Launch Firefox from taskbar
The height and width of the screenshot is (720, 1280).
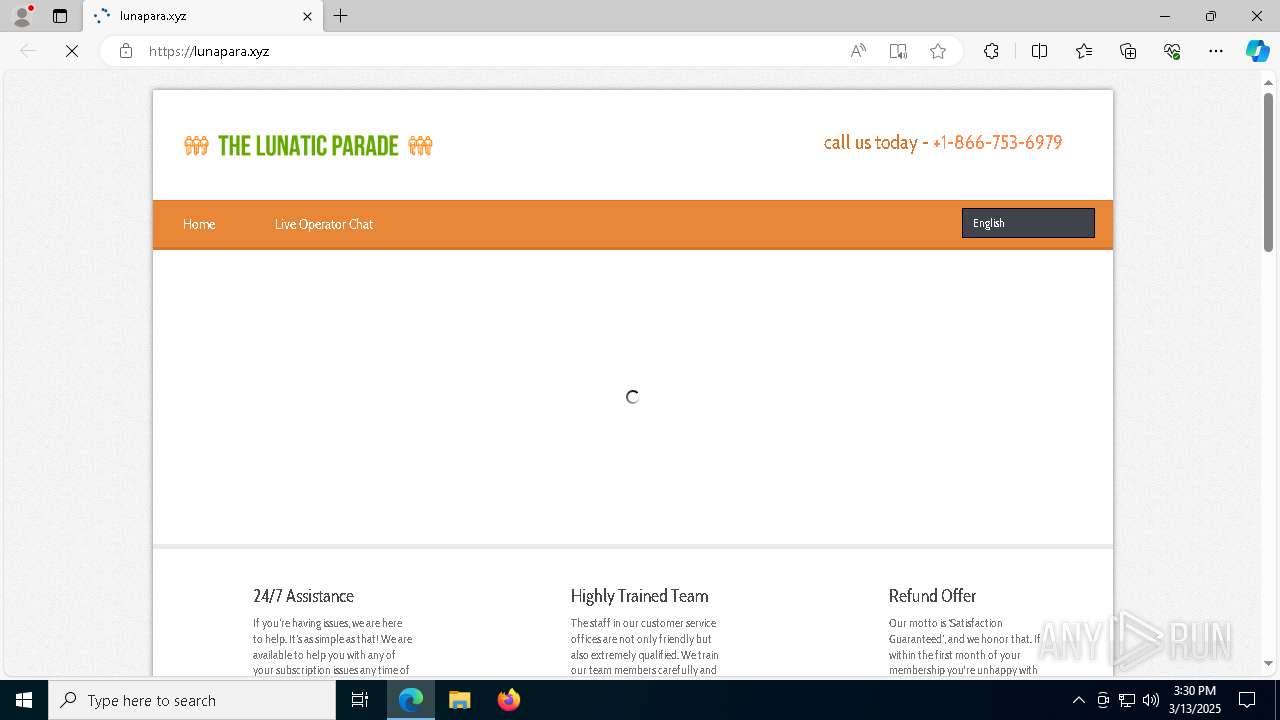coord(509,700)
